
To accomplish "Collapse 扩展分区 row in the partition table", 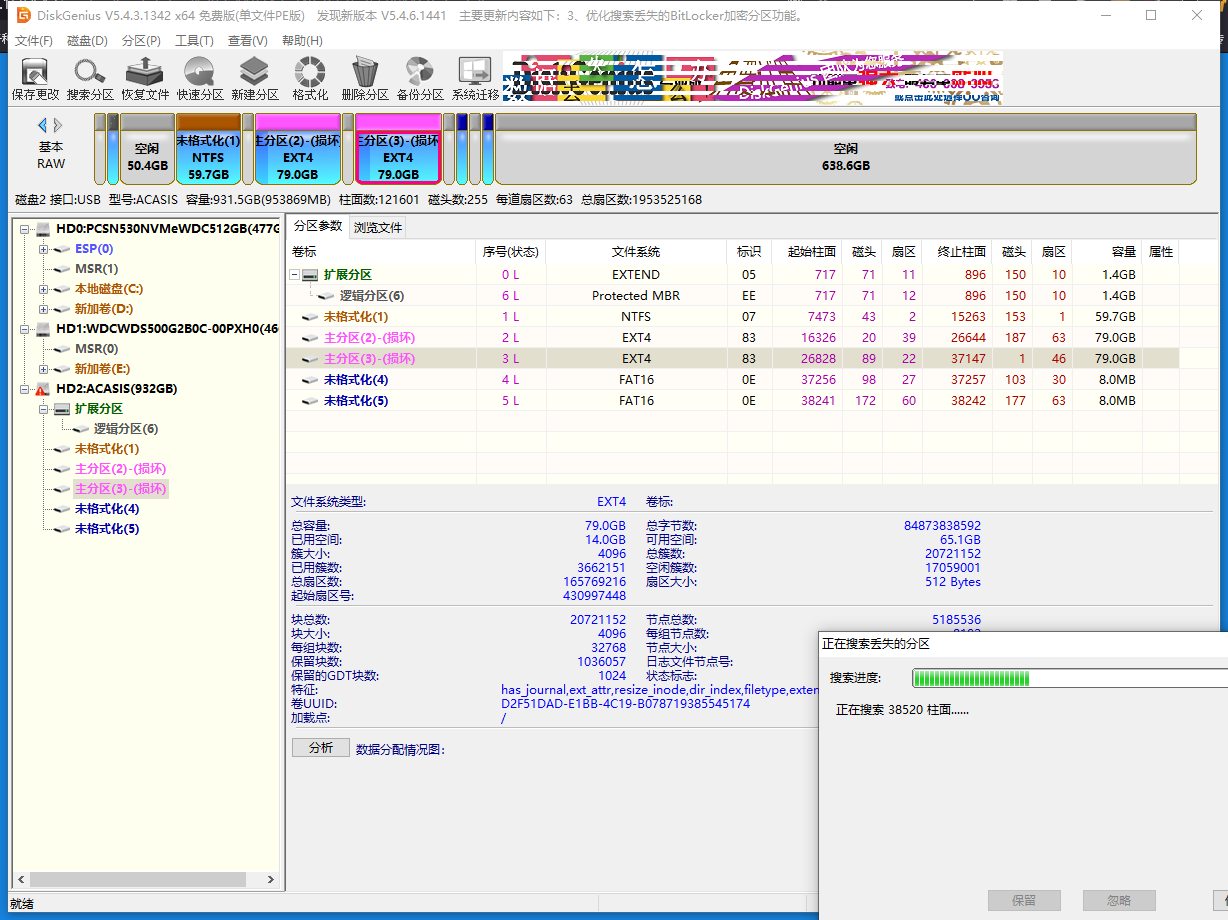I will (295, 275).
